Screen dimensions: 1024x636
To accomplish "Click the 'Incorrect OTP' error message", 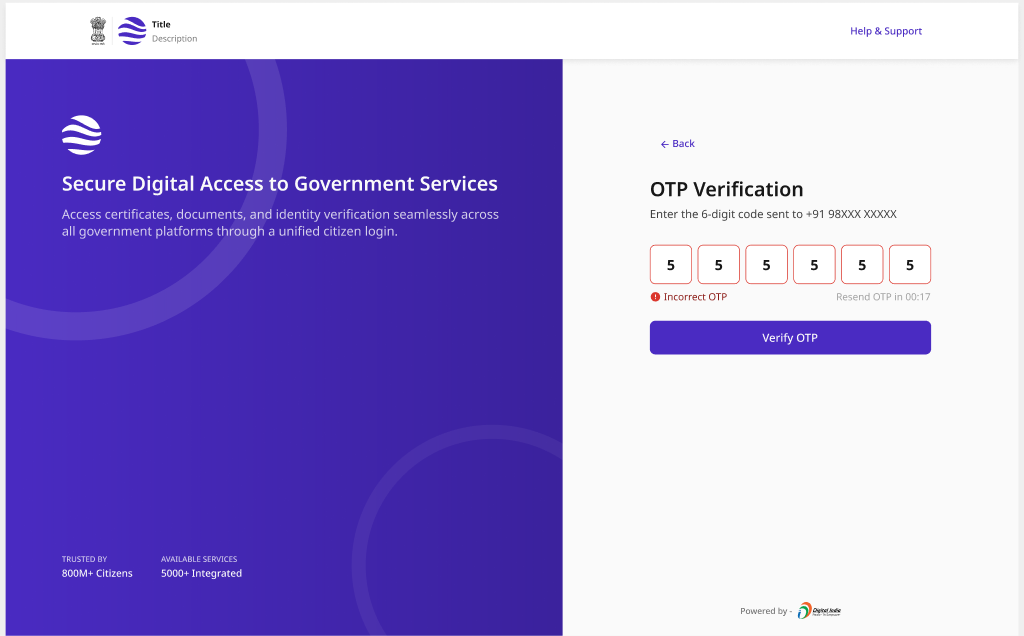I will (695, 296).
